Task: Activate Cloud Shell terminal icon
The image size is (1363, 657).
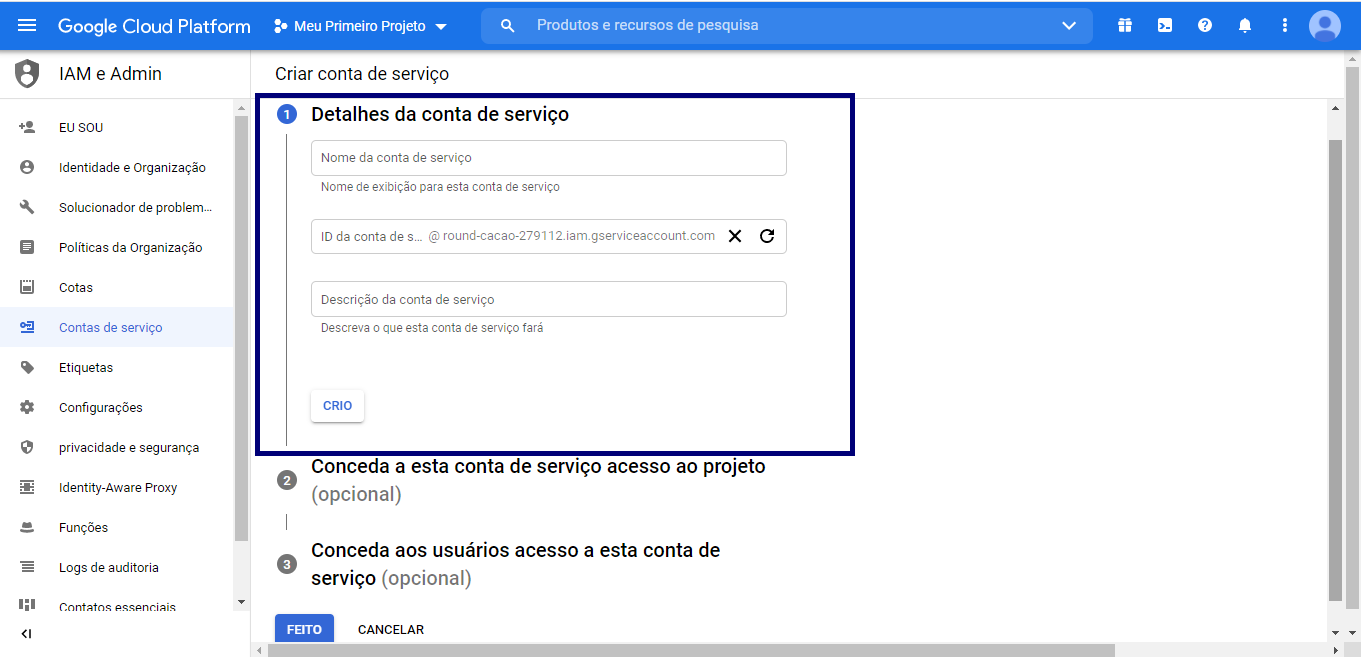Action: tap(1165, 26)
